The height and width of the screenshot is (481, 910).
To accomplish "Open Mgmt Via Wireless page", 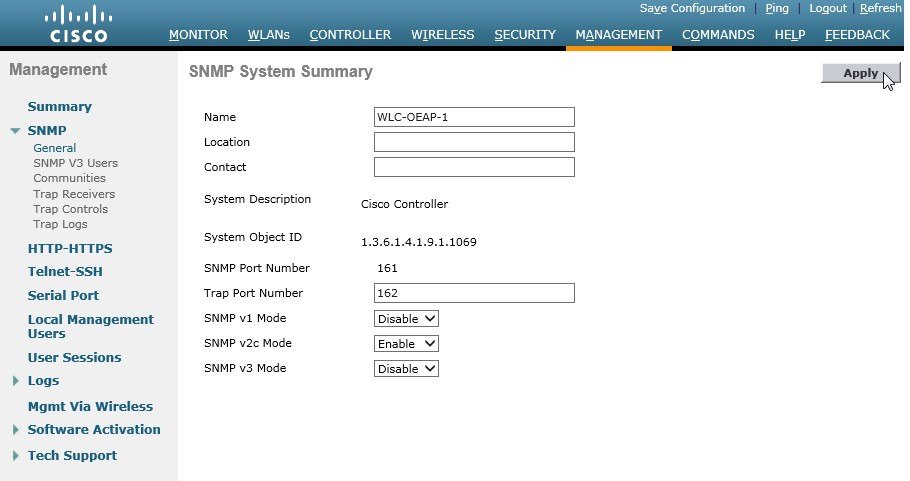I will pyautogui.click(x=91, y=407).
